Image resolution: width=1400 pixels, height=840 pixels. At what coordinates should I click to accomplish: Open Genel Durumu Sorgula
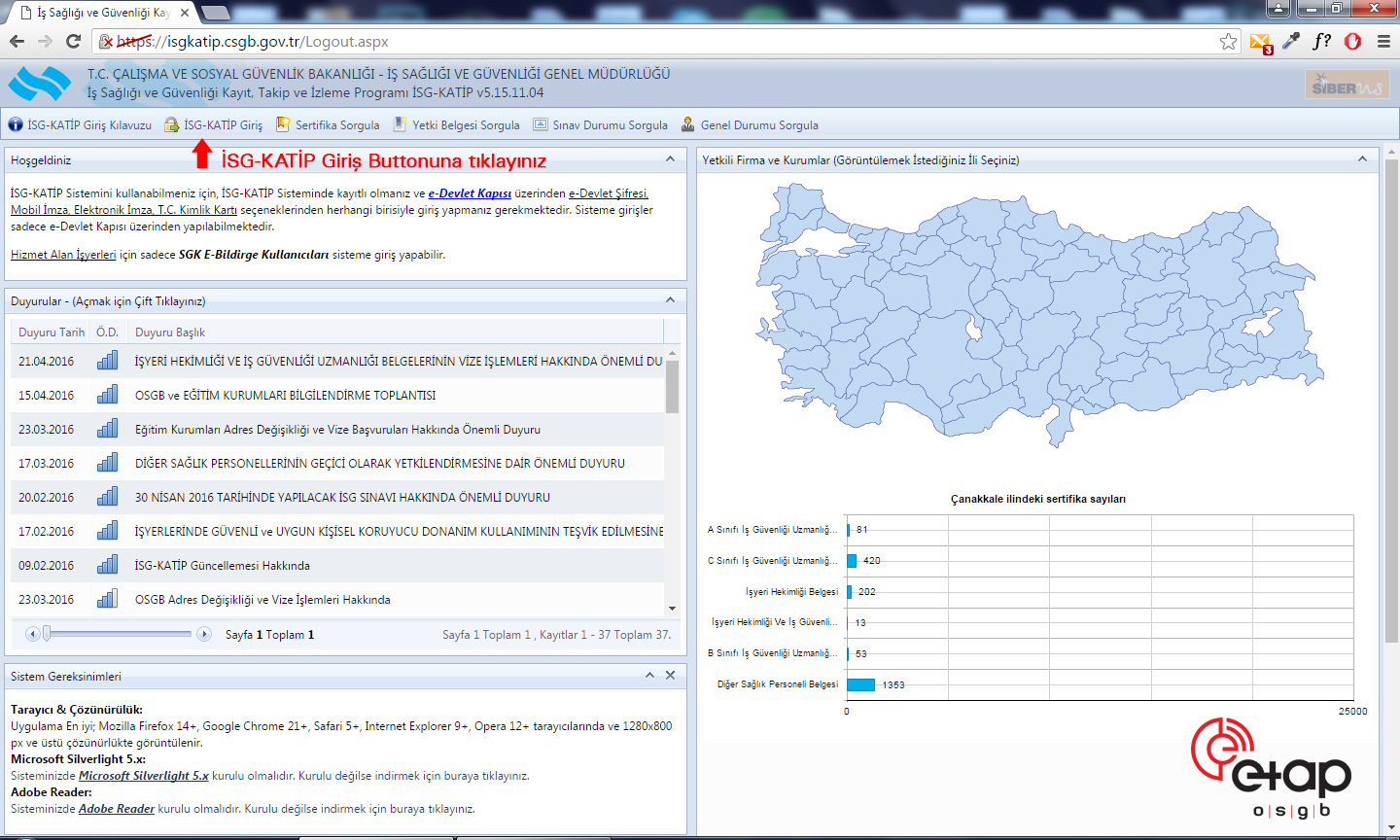pyautogui.click(x=750, y=124)
